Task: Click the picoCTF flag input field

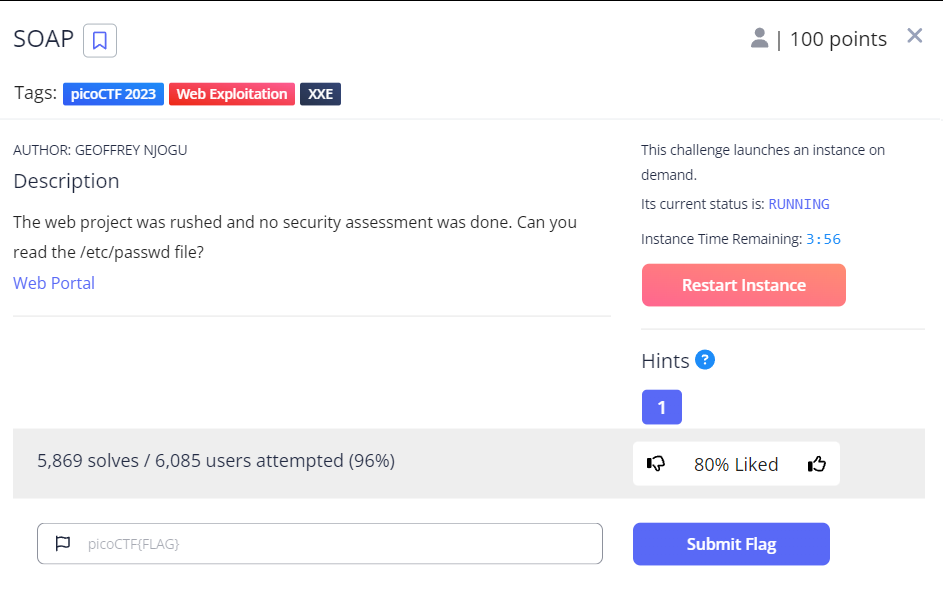Action: [x=320, y=543]
